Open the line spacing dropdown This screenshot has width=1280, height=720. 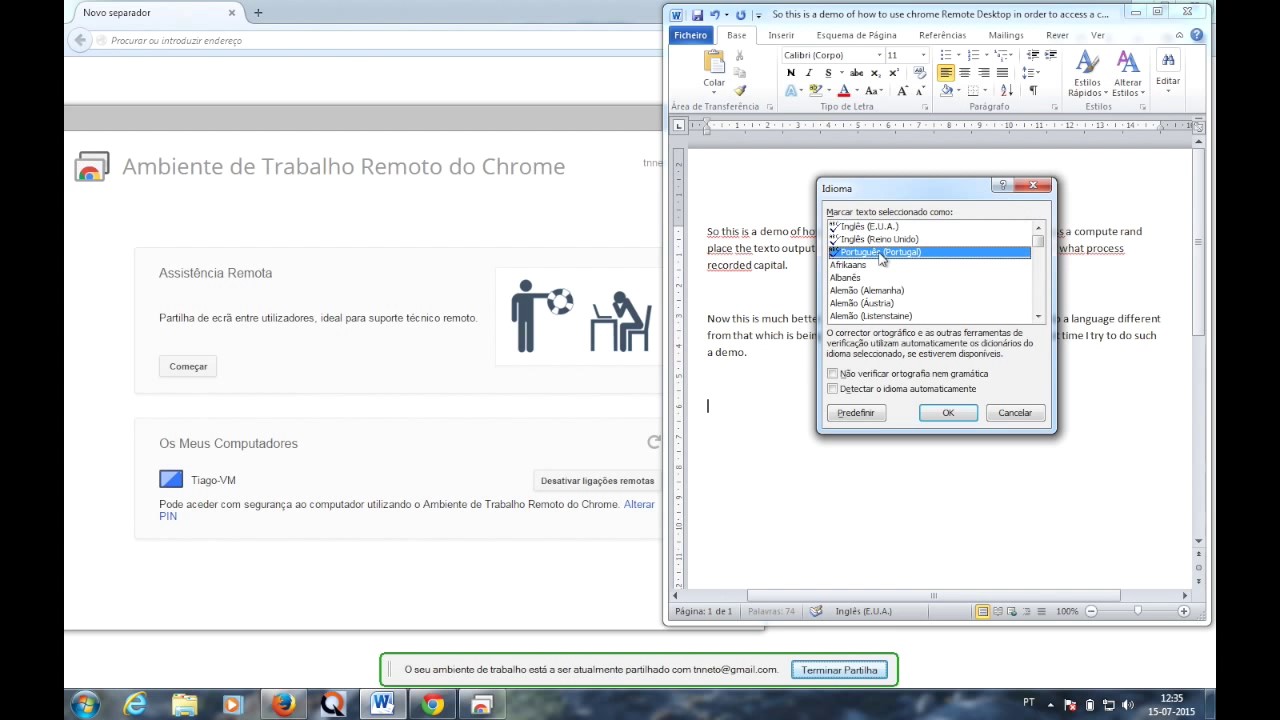(1031, 73)
